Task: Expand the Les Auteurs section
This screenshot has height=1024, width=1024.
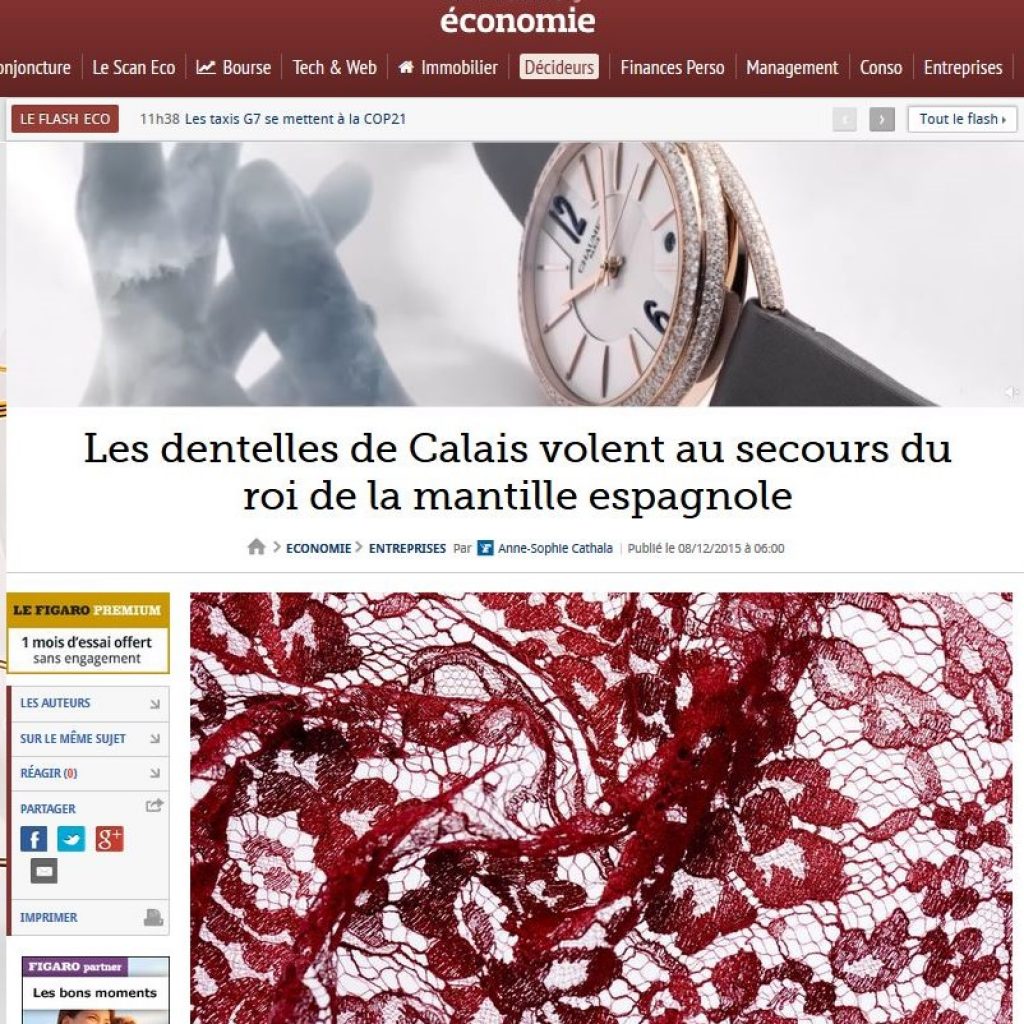Action: pos(90,703)
